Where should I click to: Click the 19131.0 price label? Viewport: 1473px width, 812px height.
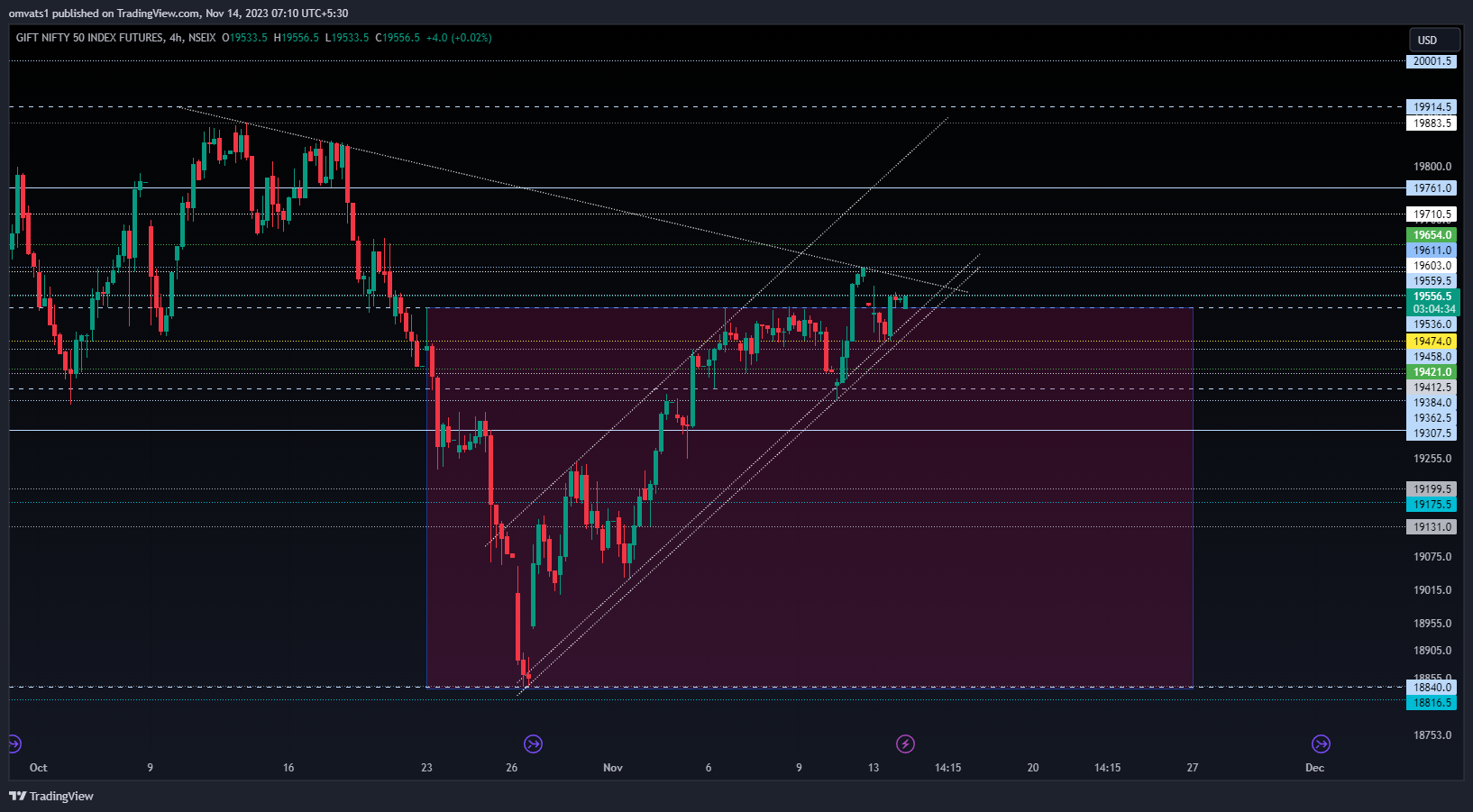click(1432, 527)
